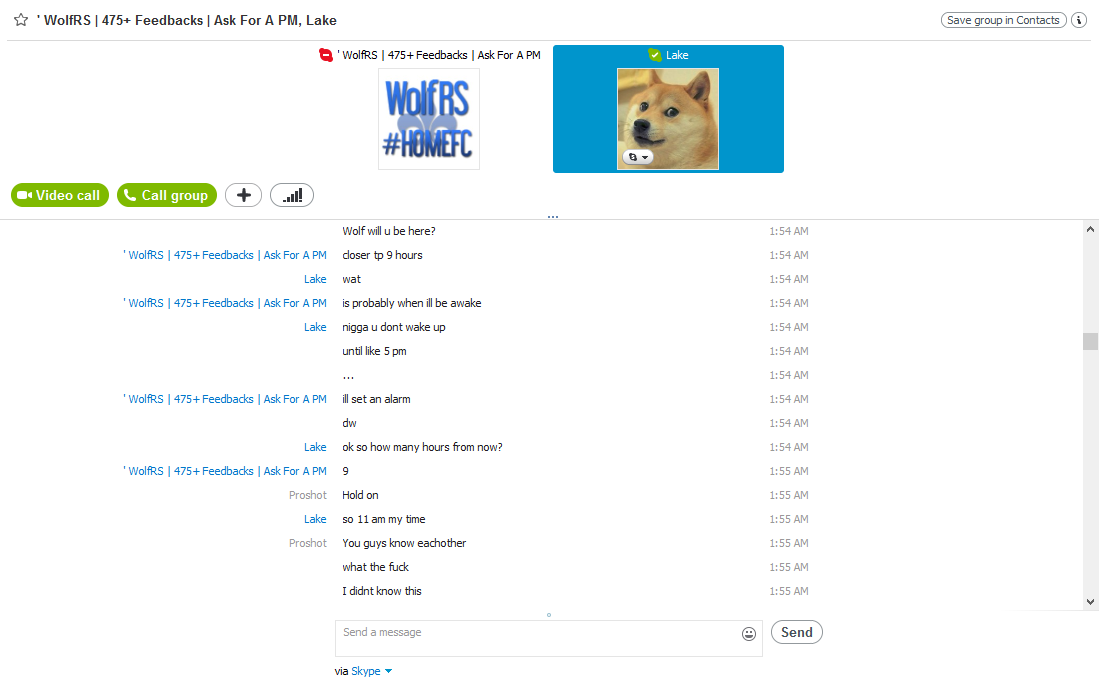Click the Send button
Image resolution: width=1099 pixels, height=681 pixels.
click(797, 633)
